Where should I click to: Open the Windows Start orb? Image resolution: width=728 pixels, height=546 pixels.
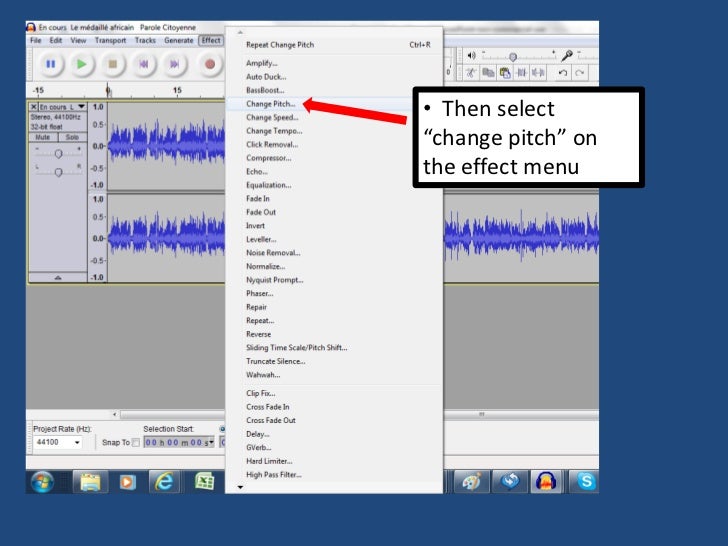click(x=42, y=482)
